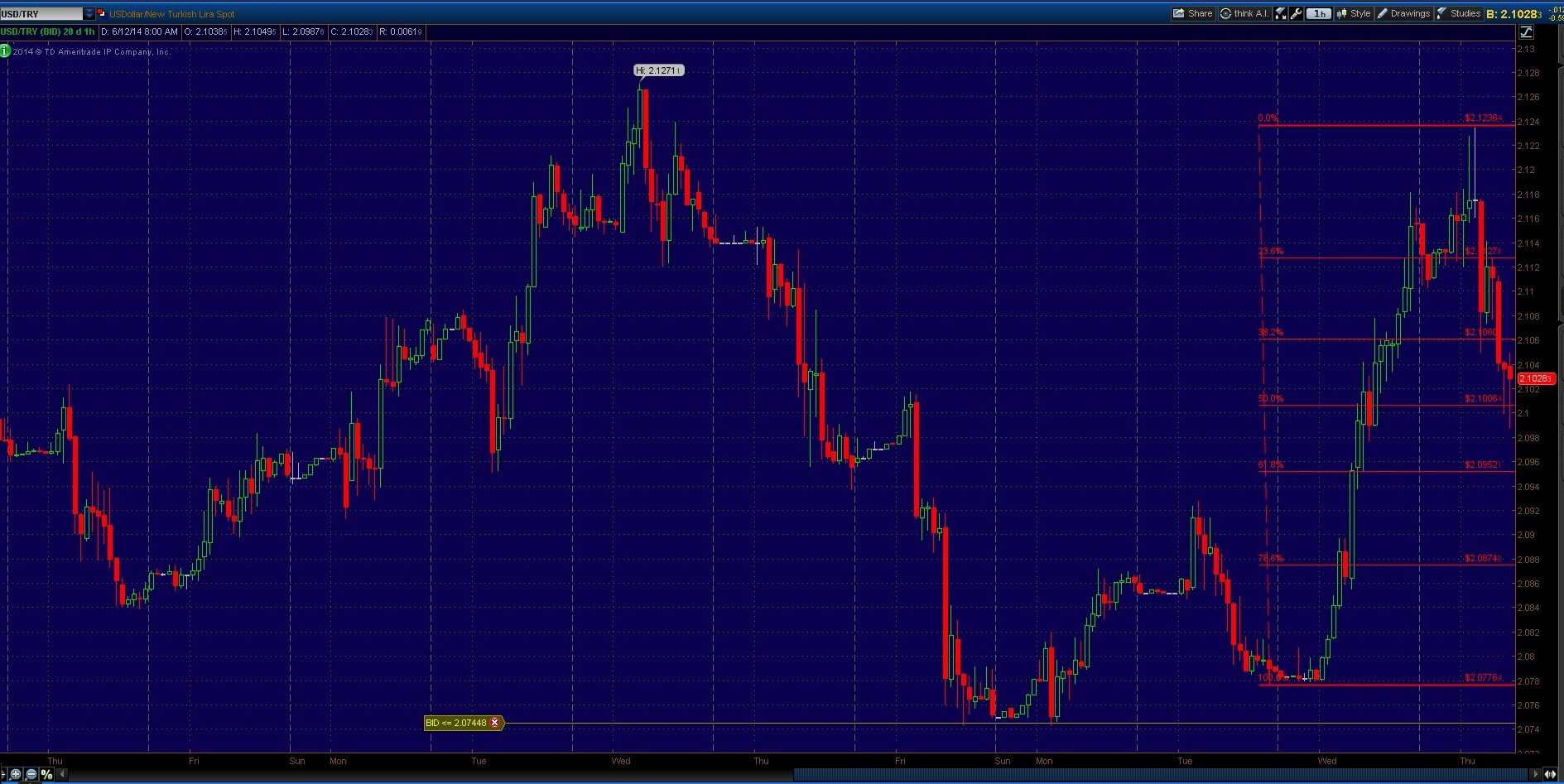The height and width of the screenshot is (784, 1564).
Task: Click the expand chart arrows icon bottom right
Action: [1550, 774]
